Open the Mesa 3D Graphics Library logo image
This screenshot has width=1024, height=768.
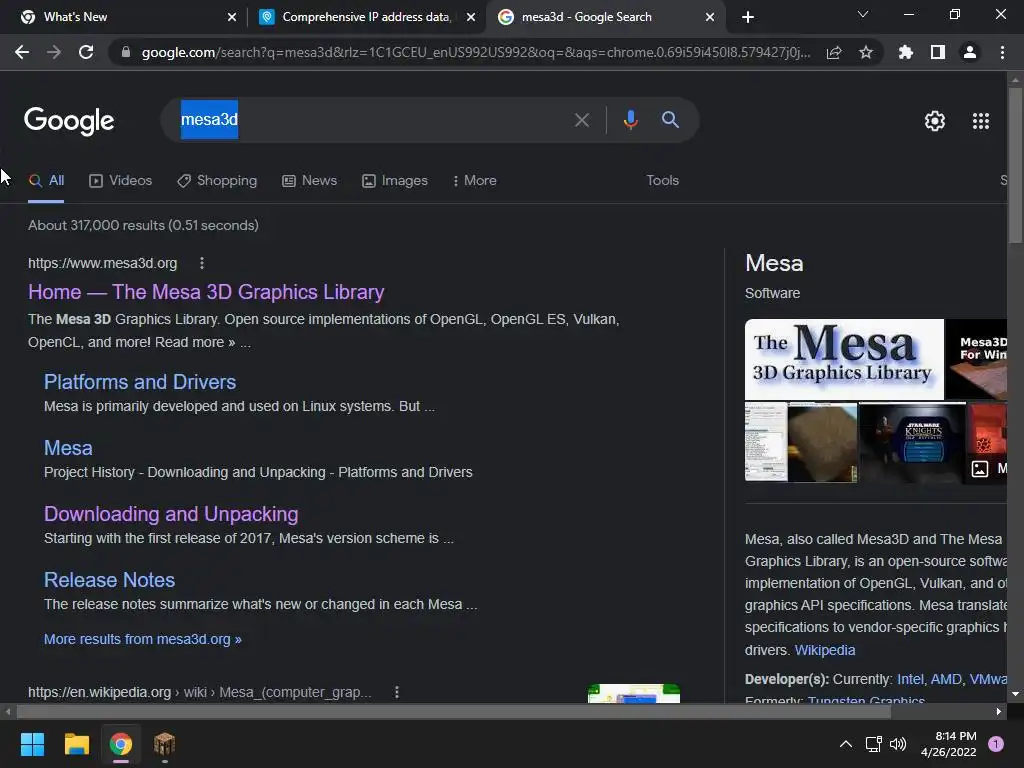[x=844, y=359]
